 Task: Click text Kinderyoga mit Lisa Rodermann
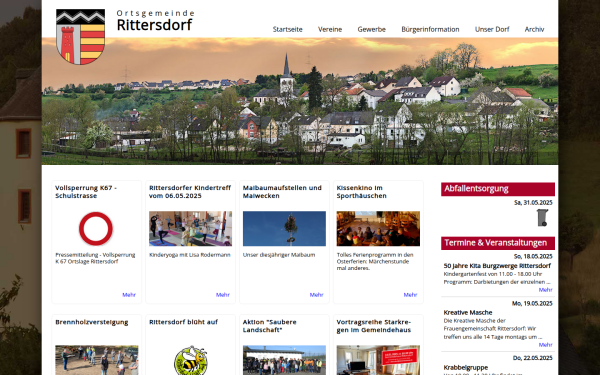click(x=190, y=255)
